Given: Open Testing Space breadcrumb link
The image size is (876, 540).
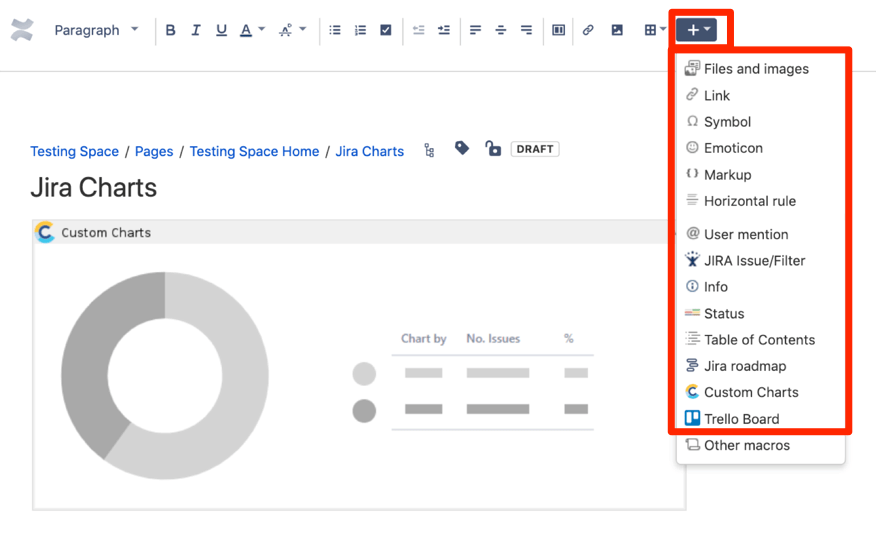Looking at the screenshot, I should pos(74,151).
